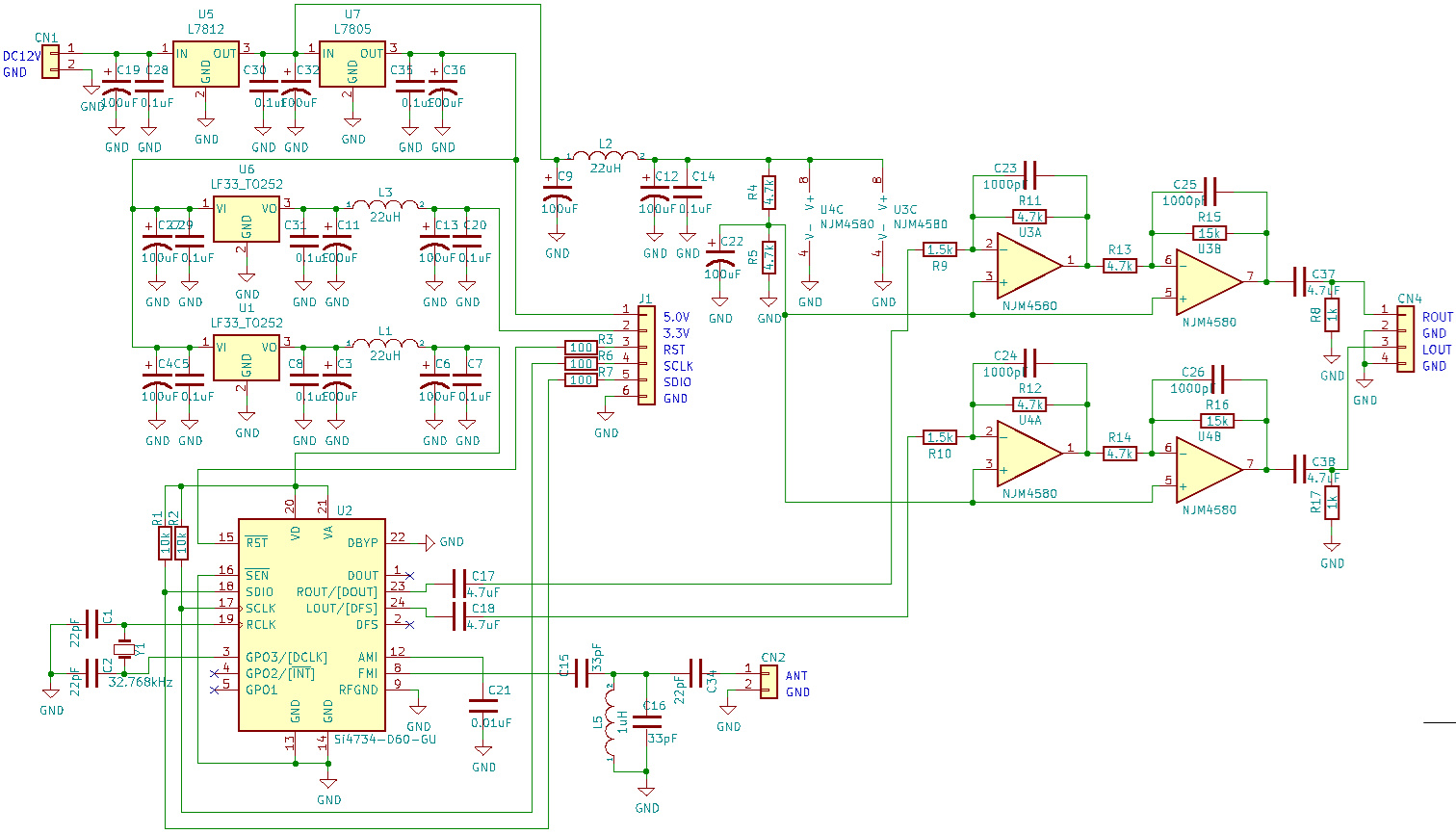
Task: Click the 1000pF capacitor C23
Action: pos(1030,175)
